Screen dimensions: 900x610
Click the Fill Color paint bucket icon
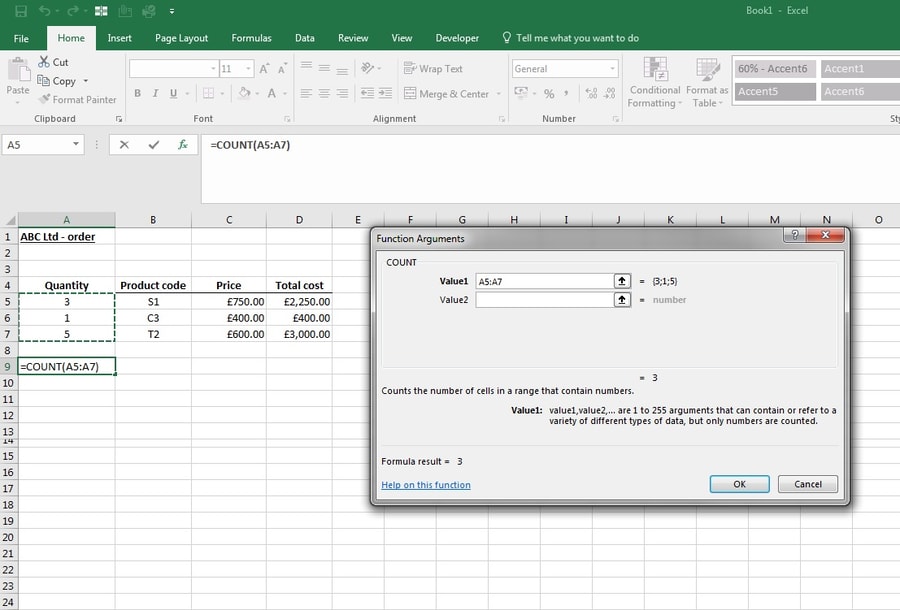coord(244,93)
